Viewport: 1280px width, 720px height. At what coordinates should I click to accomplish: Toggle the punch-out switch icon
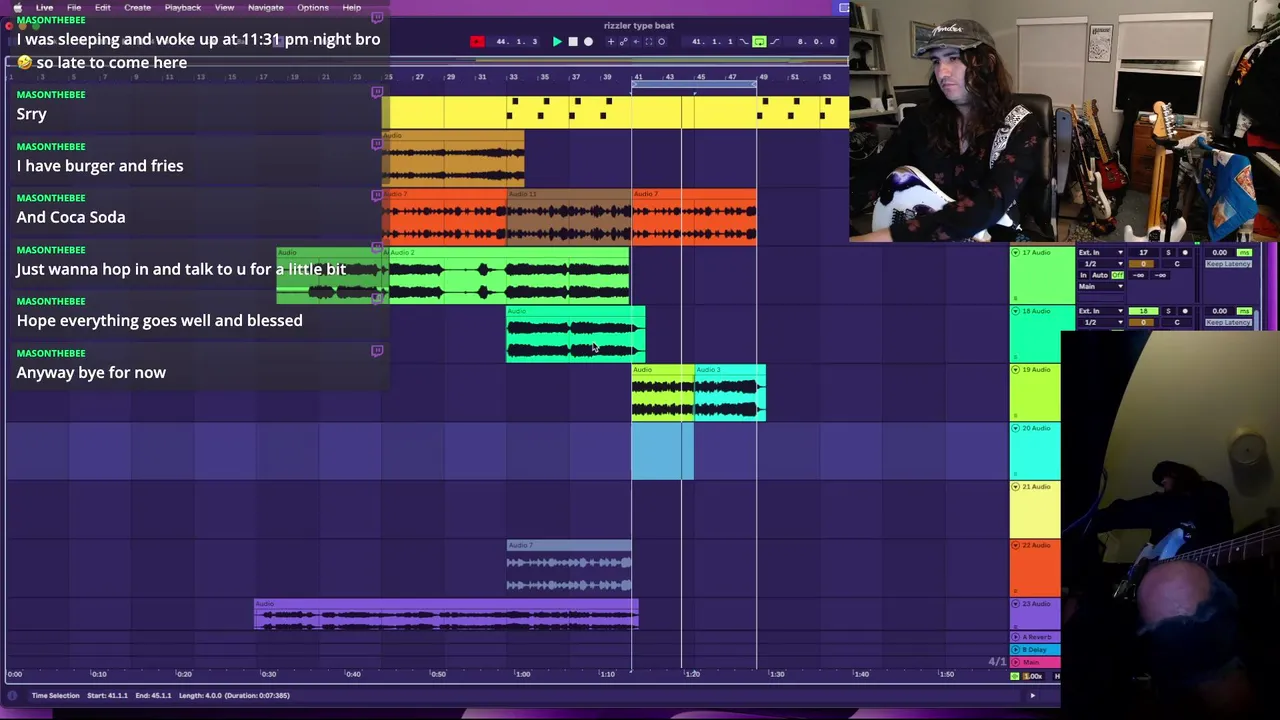775,41
